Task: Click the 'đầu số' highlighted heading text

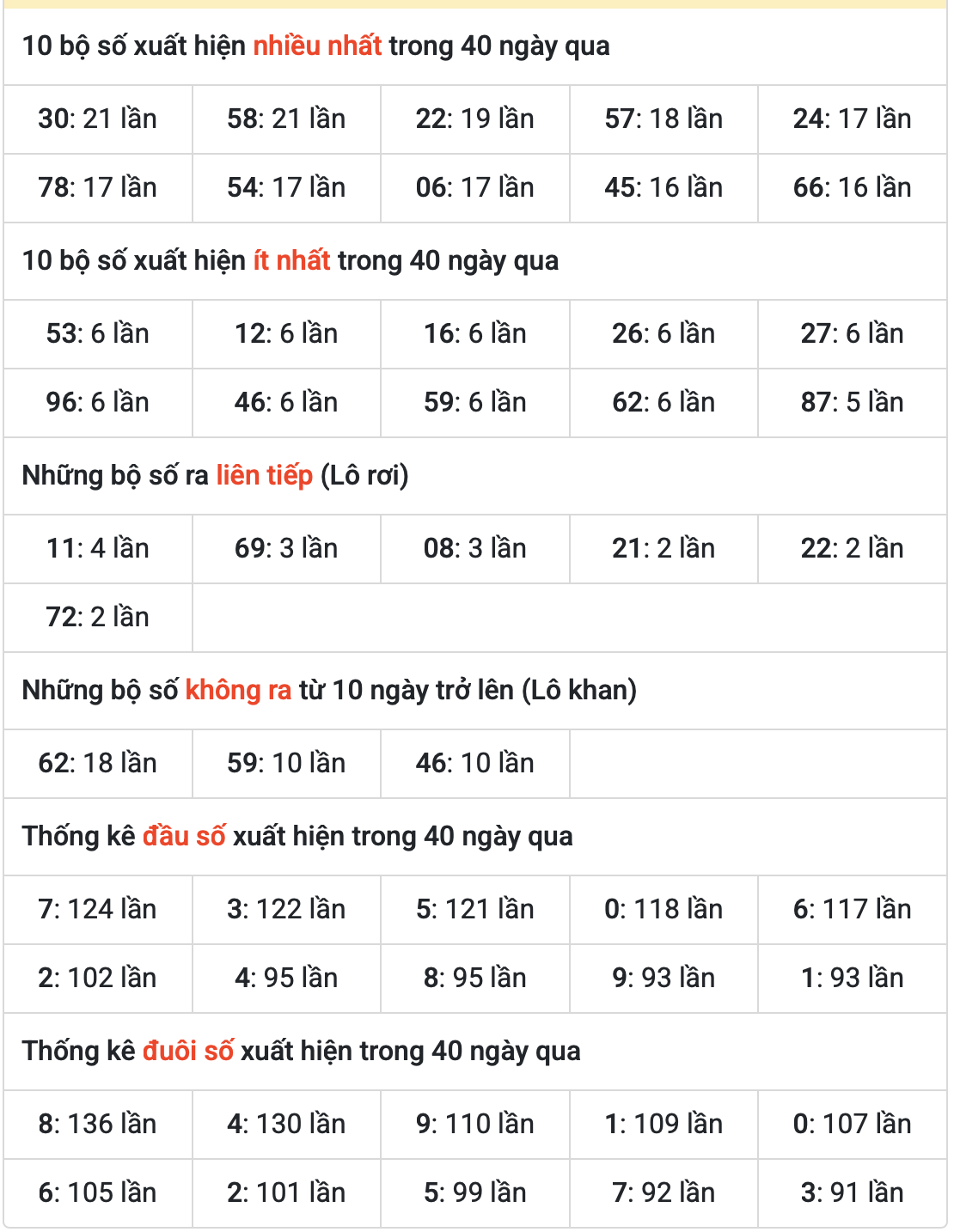Action: pos(184,836)
